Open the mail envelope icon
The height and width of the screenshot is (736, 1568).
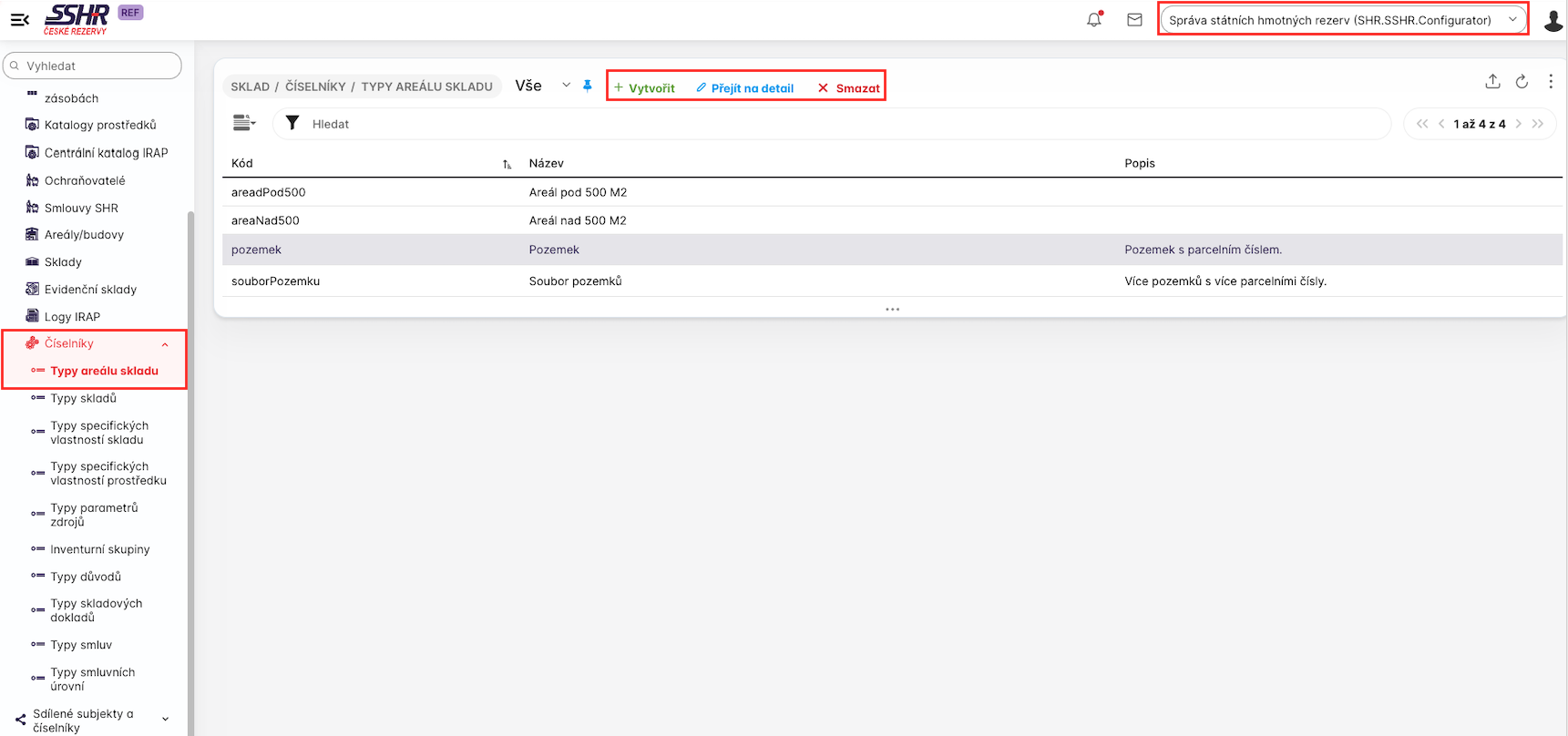[x=1134, y=19]
